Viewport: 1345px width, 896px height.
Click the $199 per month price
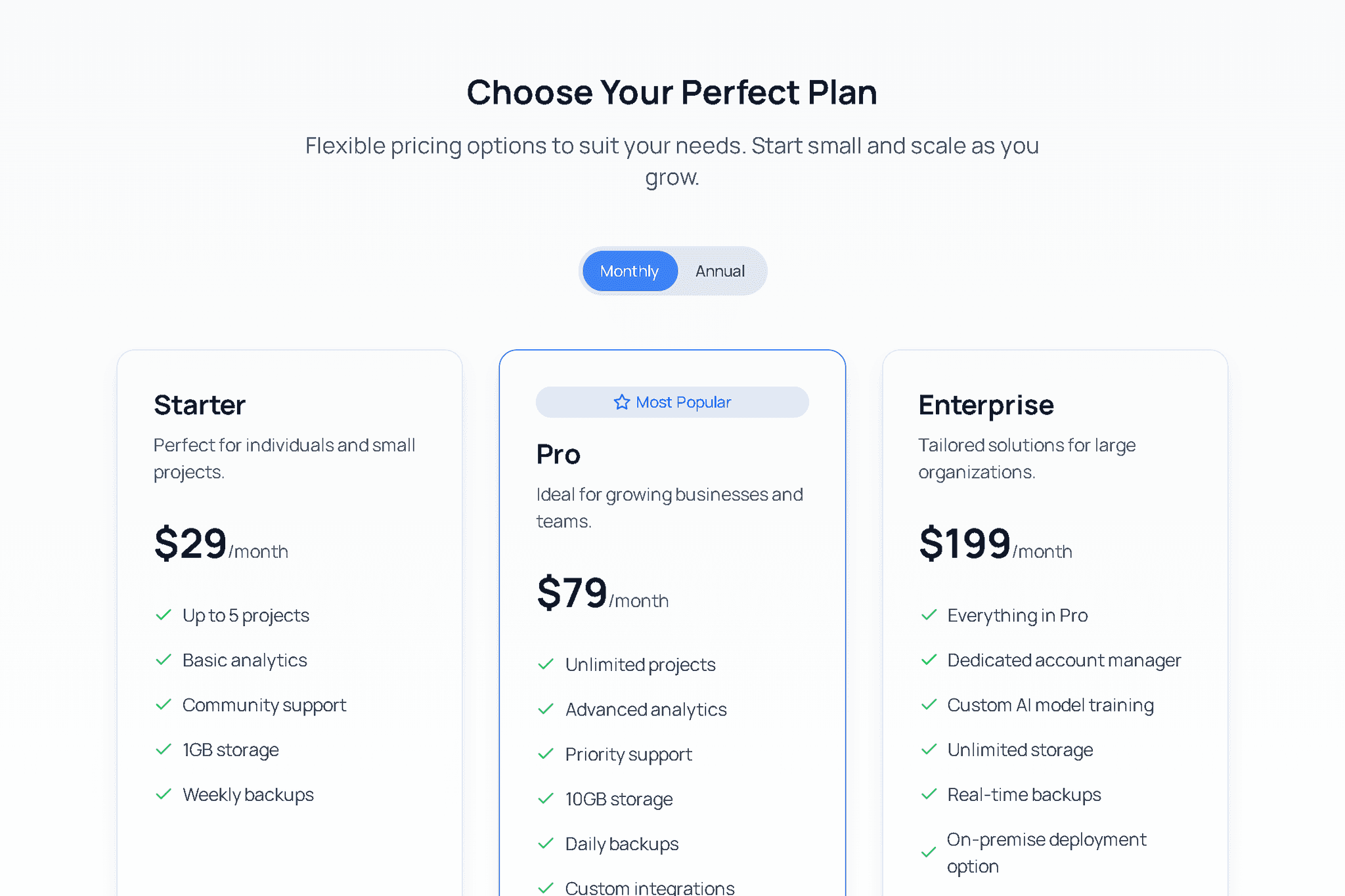click(995, 544)
